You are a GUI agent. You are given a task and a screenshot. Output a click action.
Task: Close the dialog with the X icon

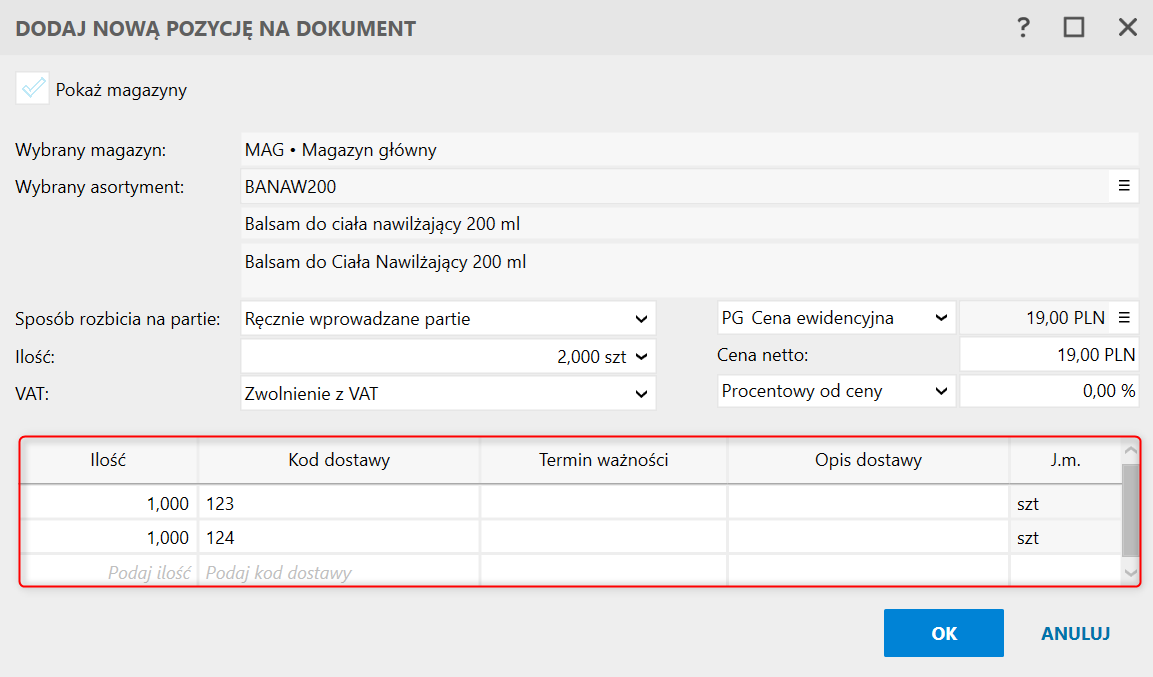click(1127, 28)
